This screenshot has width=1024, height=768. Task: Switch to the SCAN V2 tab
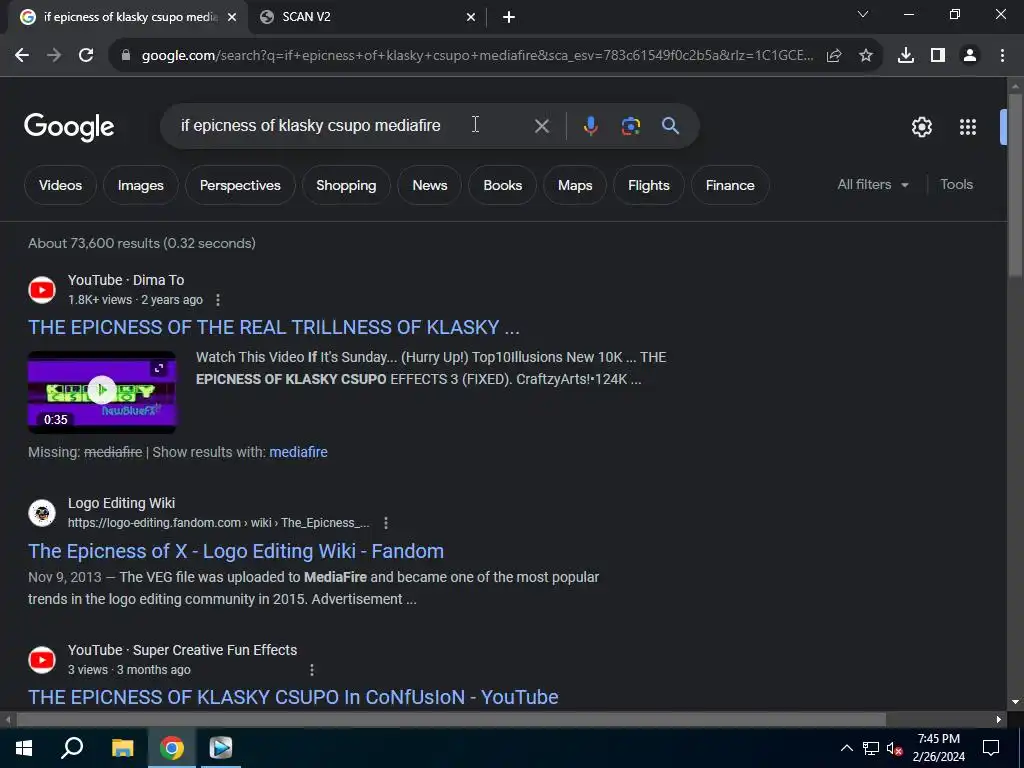(x=368, y=17)
